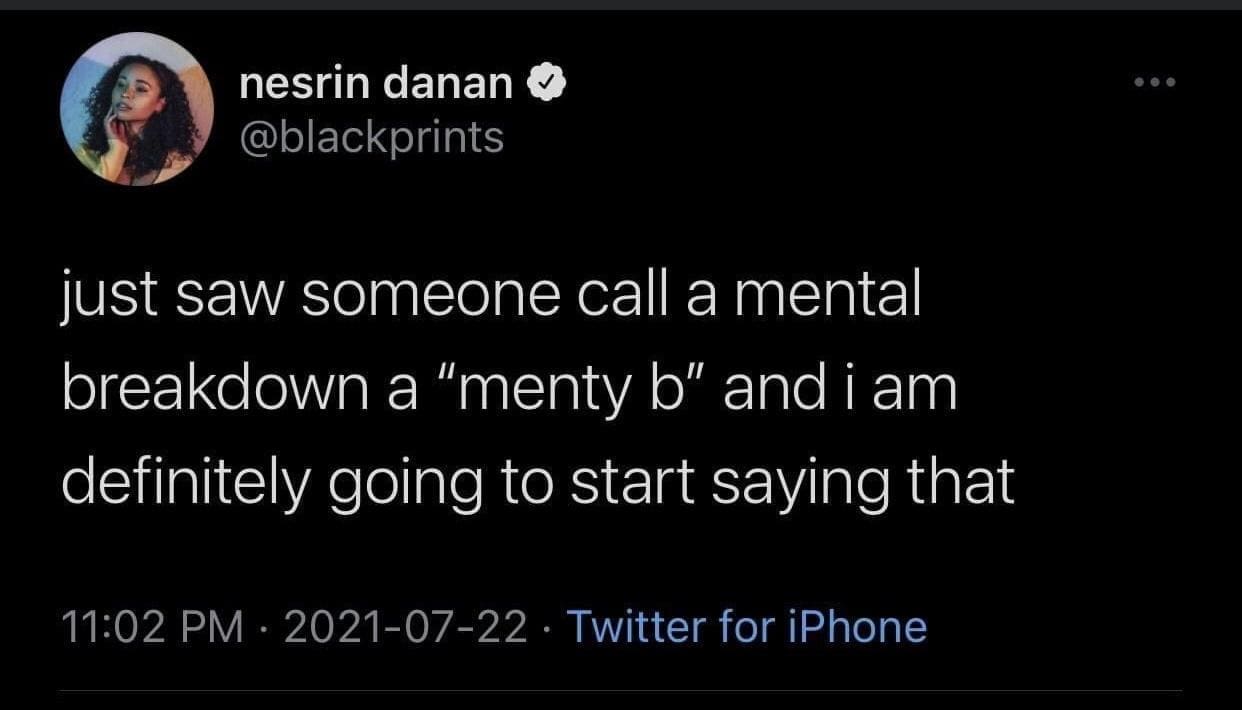Open nesrin danan's profile picture
Image resolution: width=1242 pixels, height=710 pixels.
(x=137, y=109)
